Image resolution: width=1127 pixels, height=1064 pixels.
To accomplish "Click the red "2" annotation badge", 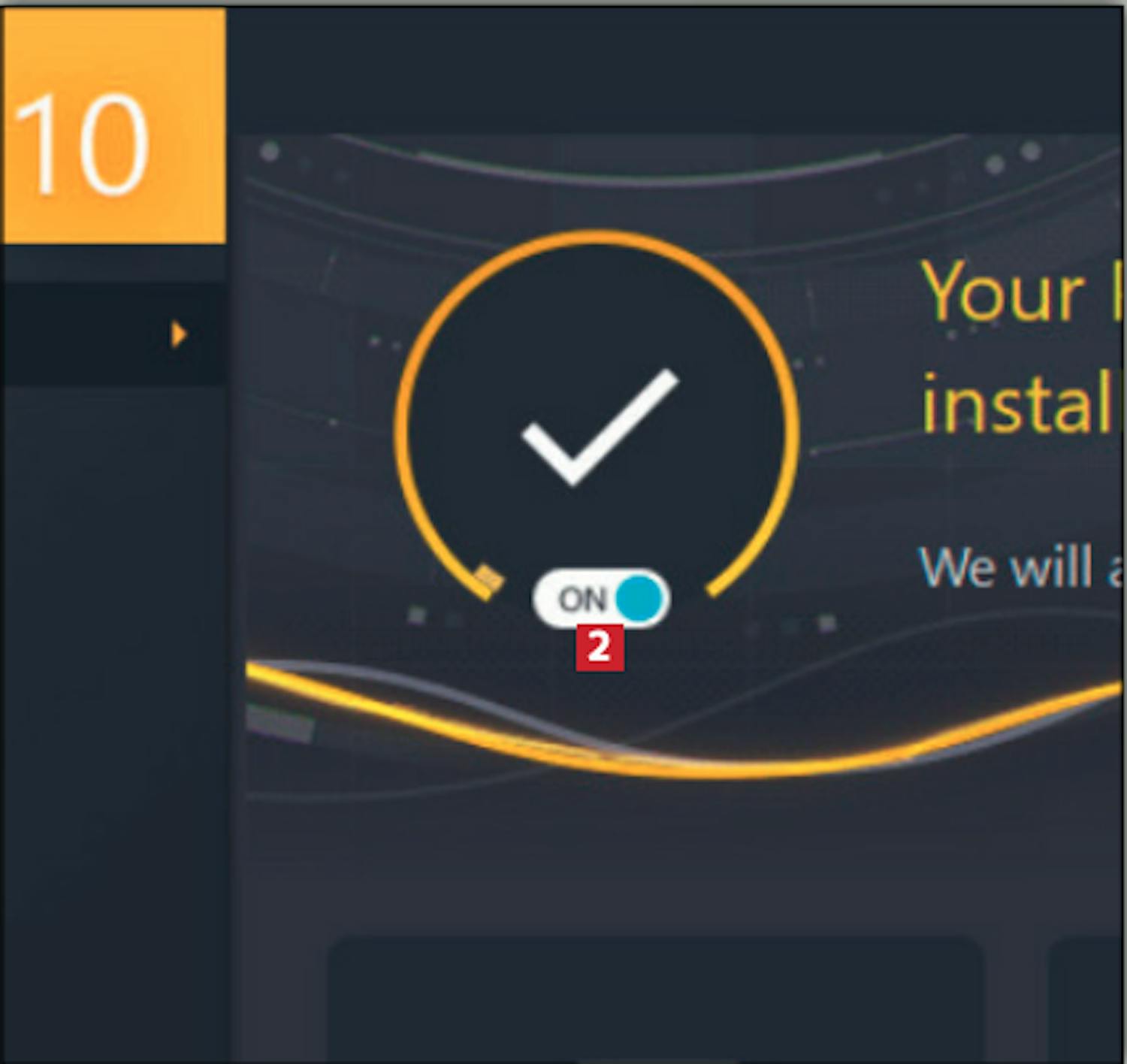I will (600, 647).
